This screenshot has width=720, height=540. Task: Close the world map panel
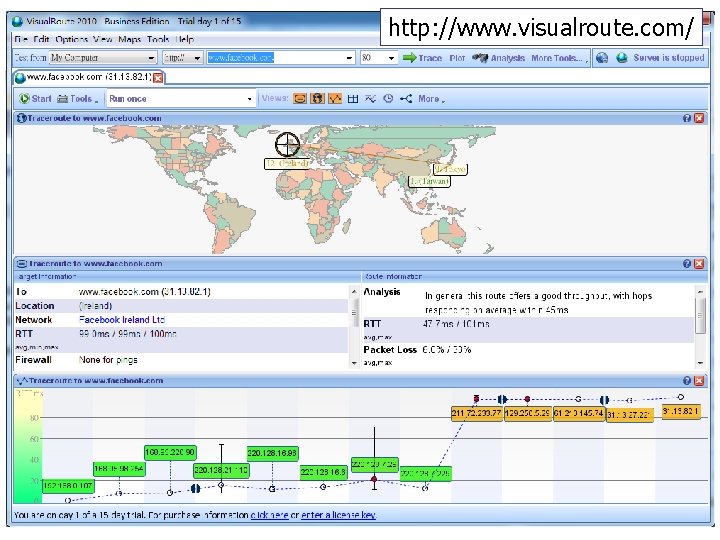coord(699,118)
